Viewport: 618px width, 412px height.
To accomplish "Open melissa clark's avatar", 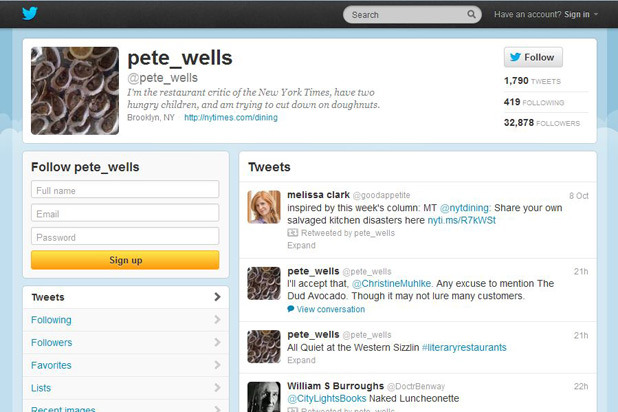I will coord(264,207).
